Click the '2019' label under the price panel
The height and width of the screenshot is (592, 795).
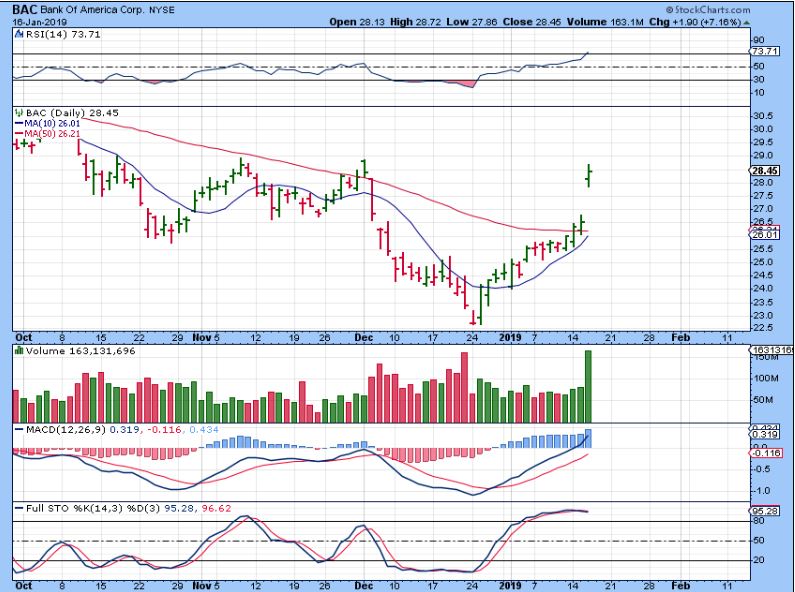[x=510, y=338]
